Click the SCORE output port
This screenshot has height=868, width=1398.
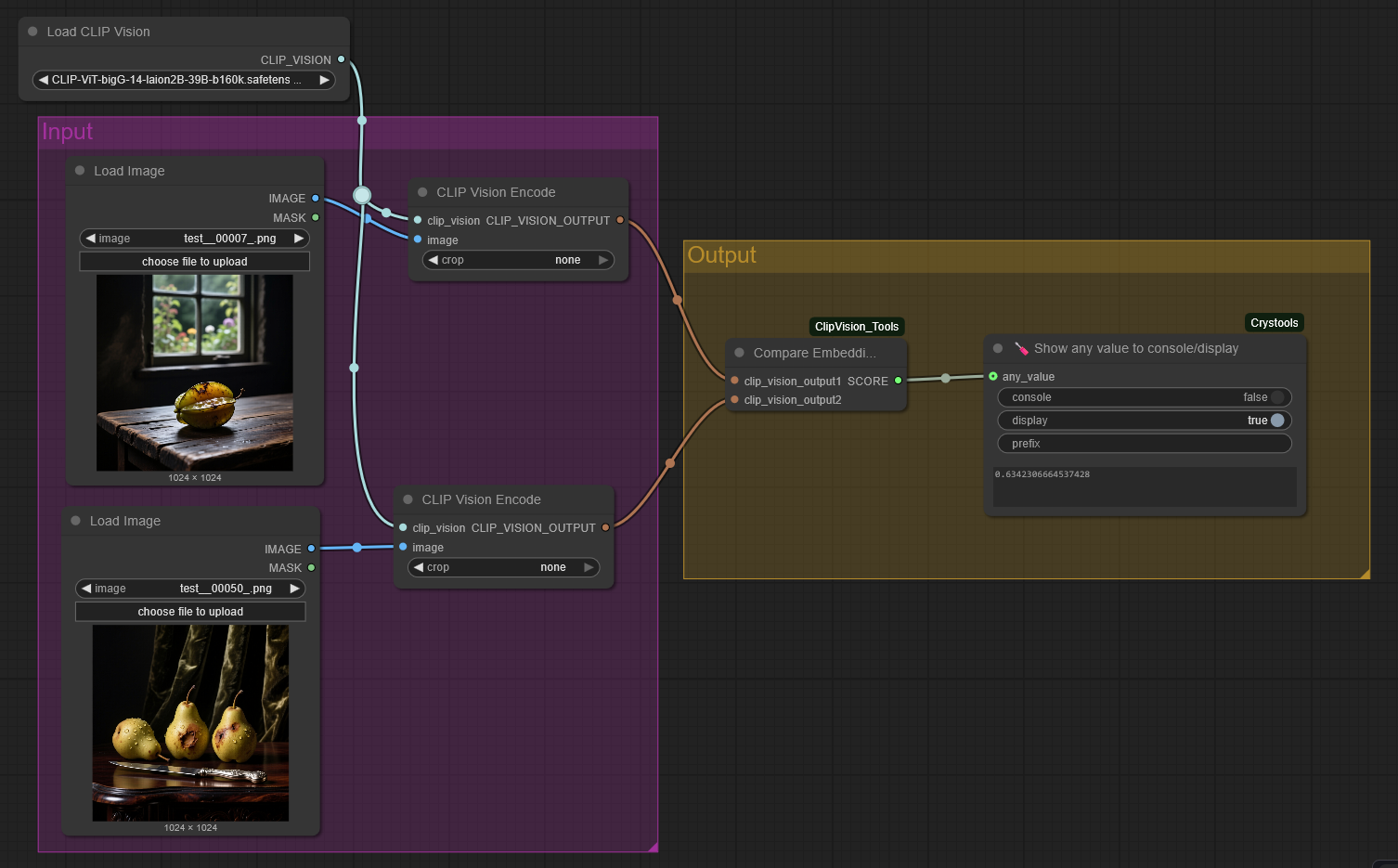pos(898,381)
